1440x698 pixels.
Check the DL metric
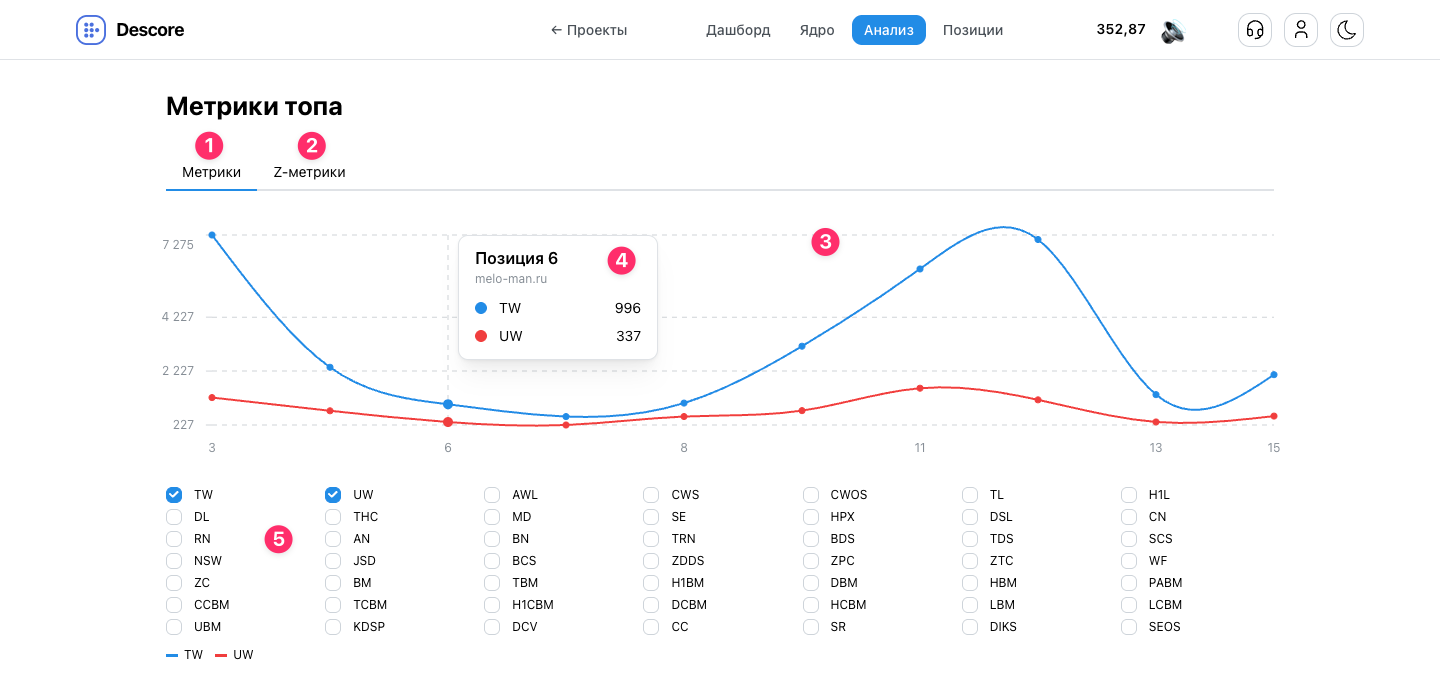[x=174, y=517]
